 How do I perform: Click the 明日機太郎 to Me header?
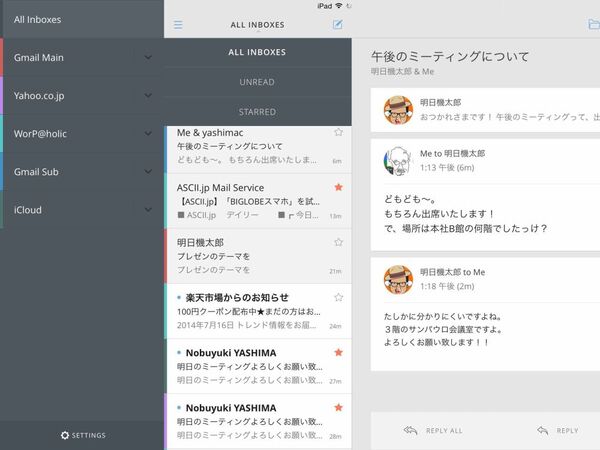click(452, 272)
